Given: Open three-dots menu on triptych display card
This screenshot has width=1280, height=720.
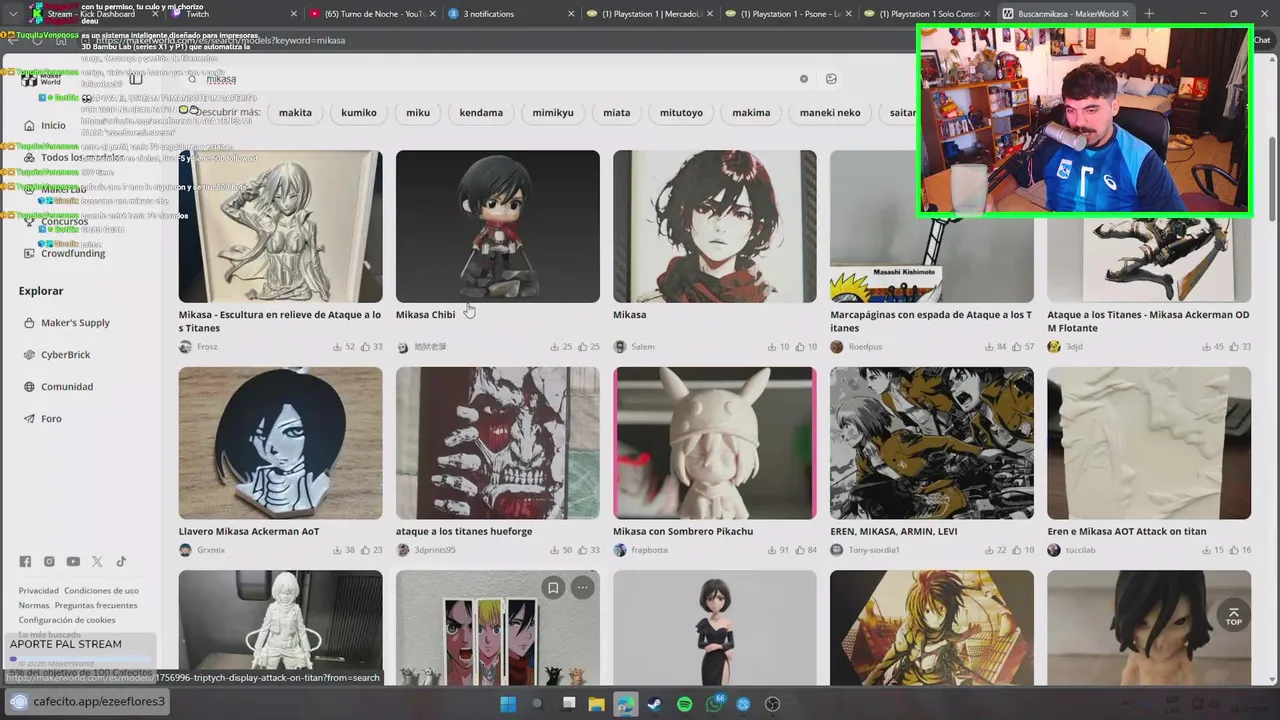Looking at the screenshot, I should 582,588.
